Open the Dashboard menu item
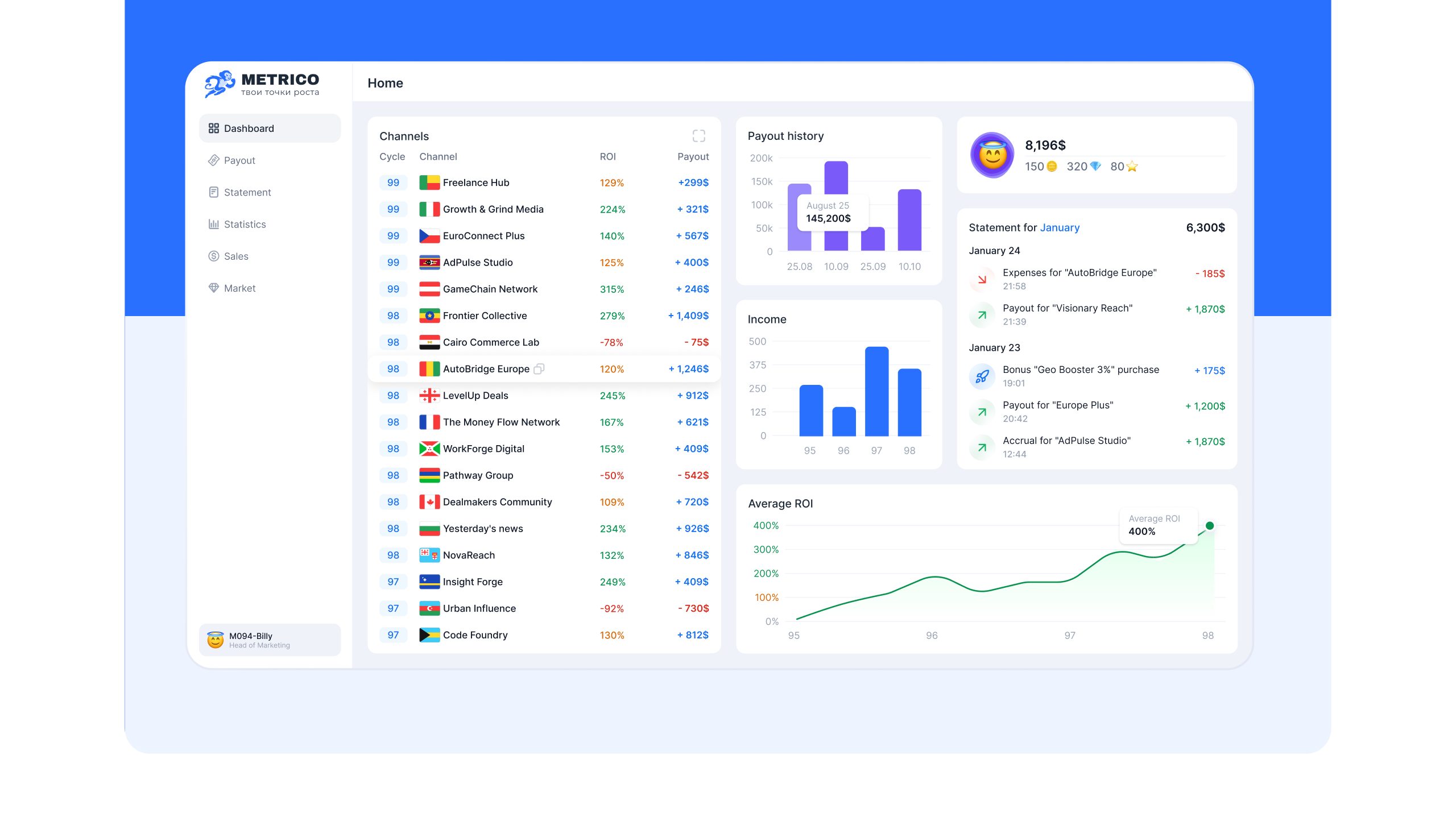This screenshot has height=830, width=1456. 269,128
